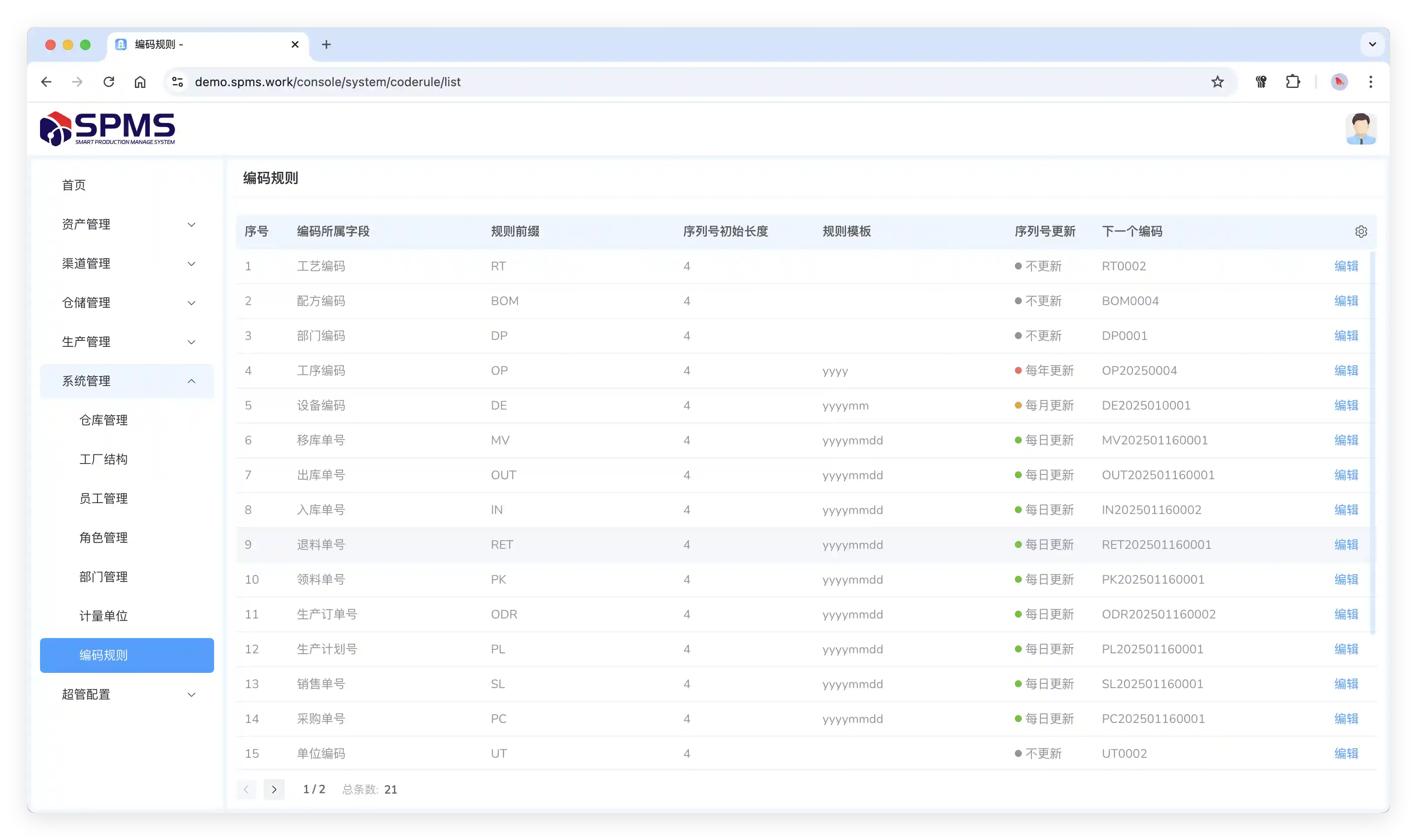Open the browser extensions puzzle icon
Viewport: 1417px width, 840px height.
(1293, 82)
